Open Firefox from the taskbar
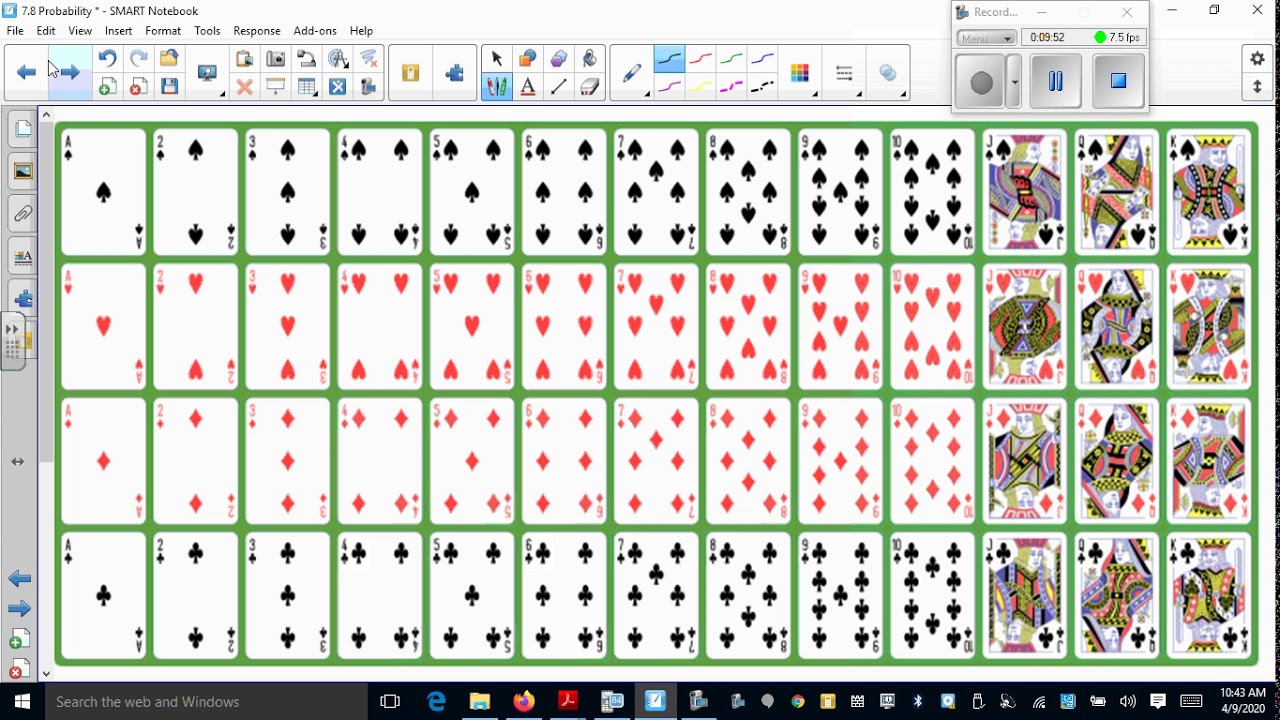Image resolution: width=1280 pixels, height=720 pixels. pyautogui.click(x=524, y=701)
